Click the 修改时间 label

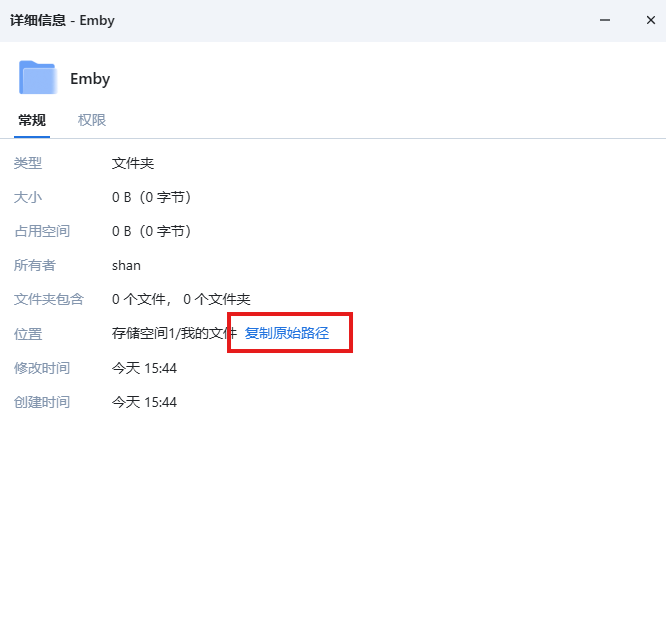point(42,368)
